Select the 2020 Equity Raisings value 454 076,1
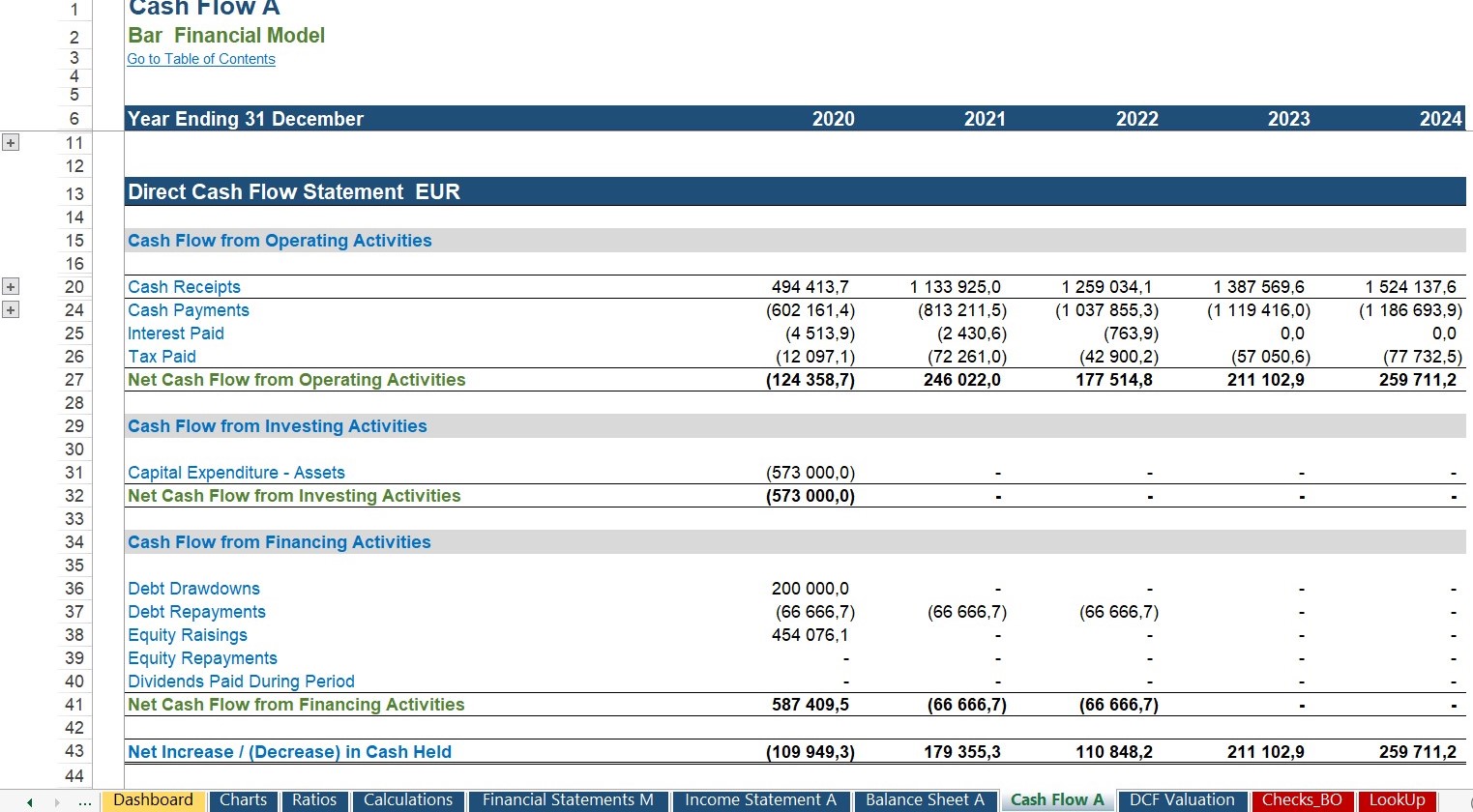1473x812 pixels. tap(810, 635)
